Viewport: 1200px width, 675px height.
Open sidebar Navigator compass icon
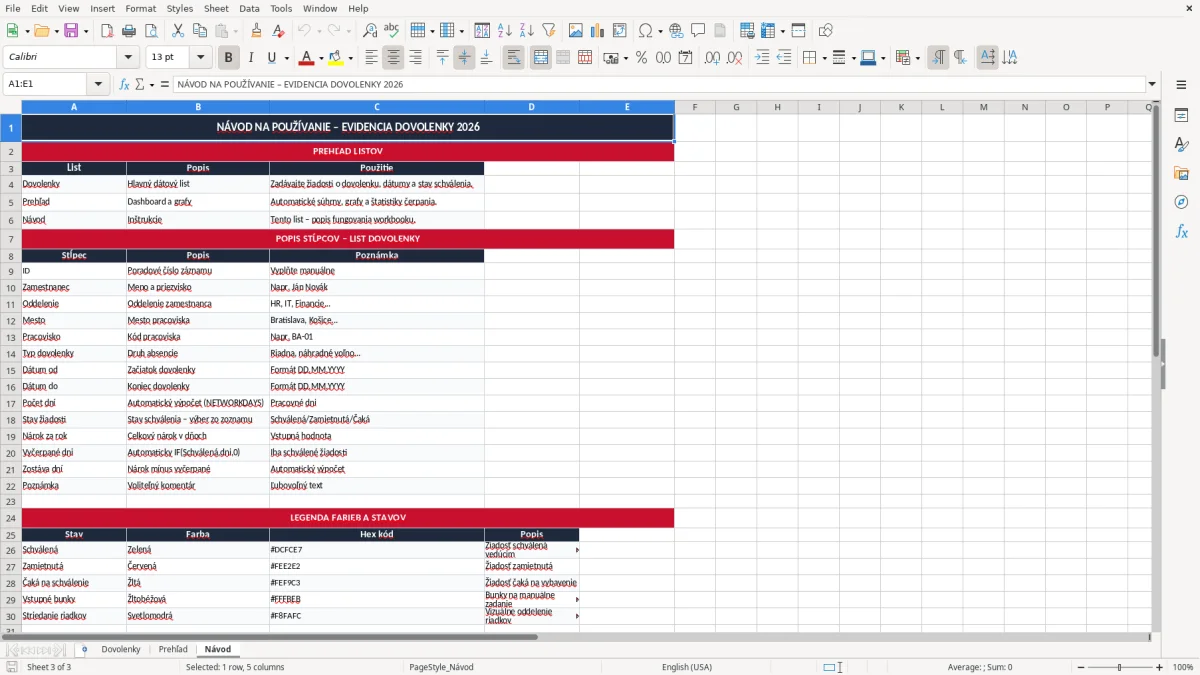click(x=1181, y=202)
